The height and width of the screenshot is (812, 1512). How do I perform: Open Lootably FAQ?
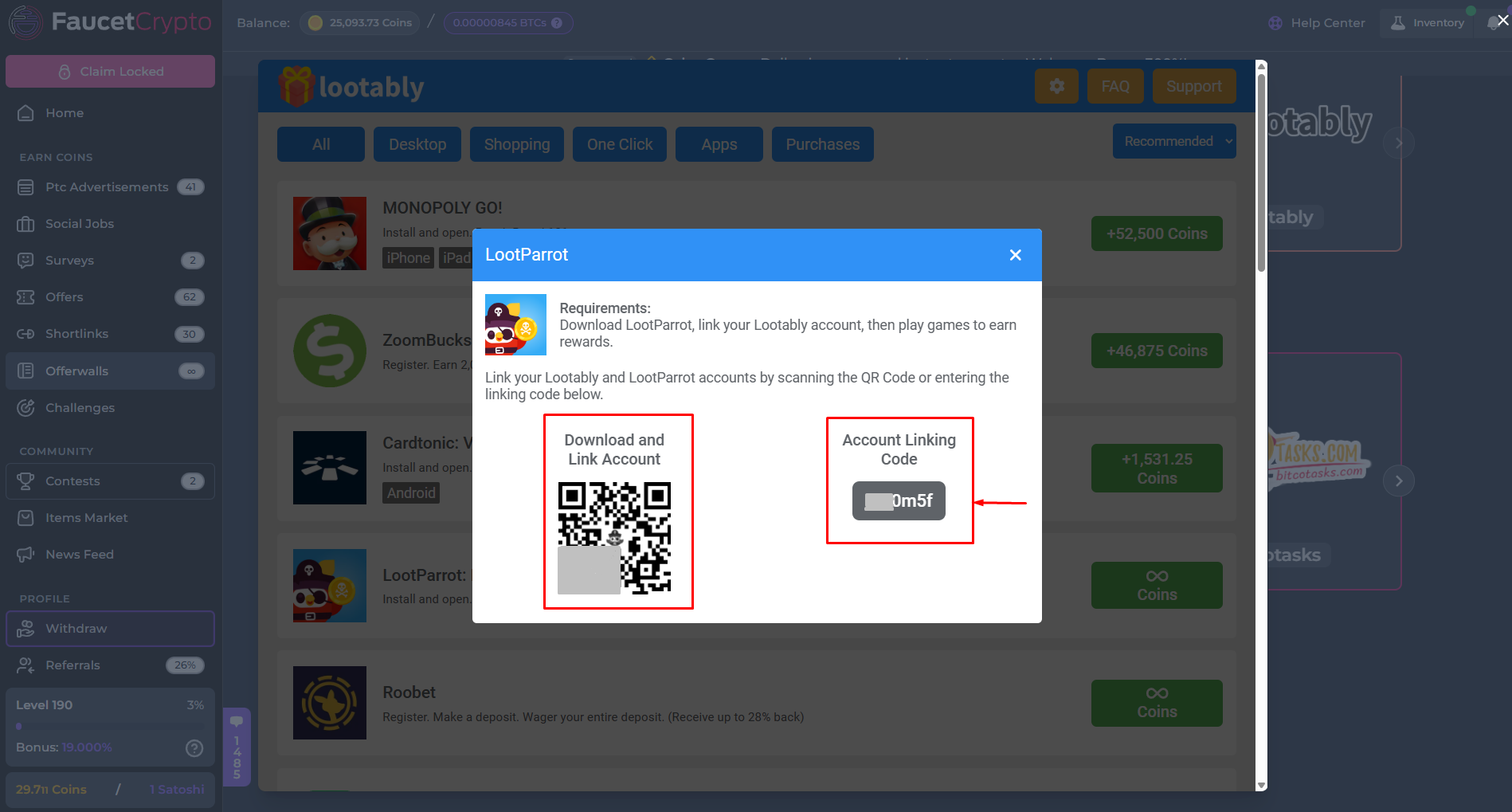(1115, 86)
